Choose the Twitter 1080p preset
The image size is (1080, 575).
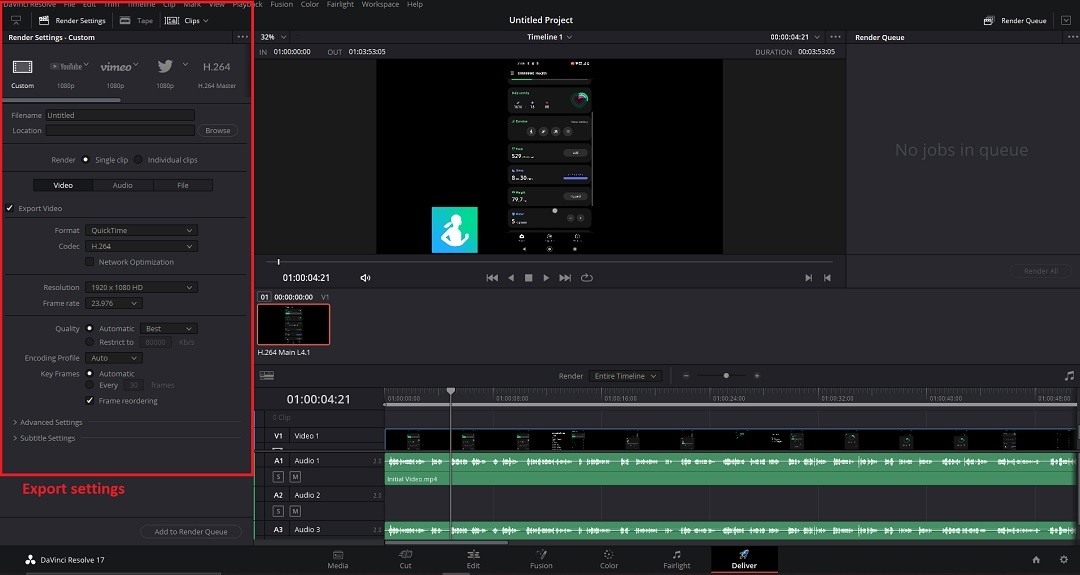[165, 66]
